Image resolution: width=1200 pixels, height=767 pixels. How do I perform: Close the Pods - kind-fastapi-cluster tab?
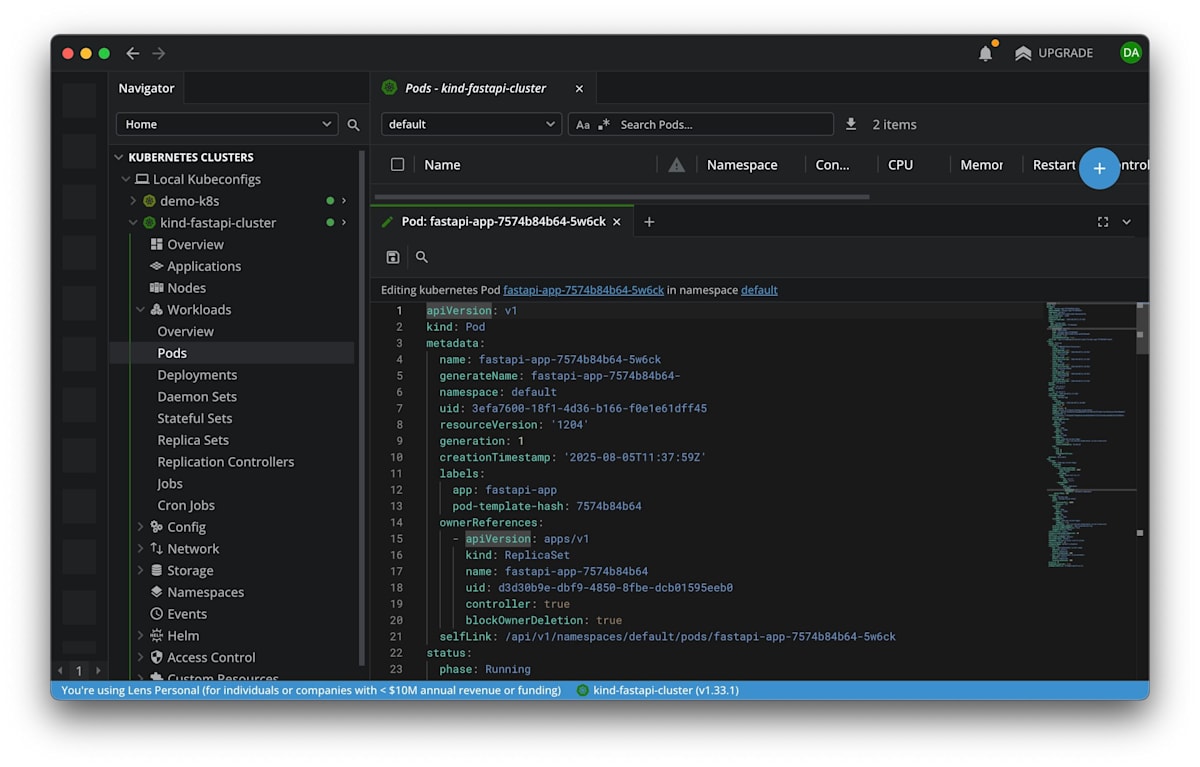pyautogui.click(x=579, y=88)
